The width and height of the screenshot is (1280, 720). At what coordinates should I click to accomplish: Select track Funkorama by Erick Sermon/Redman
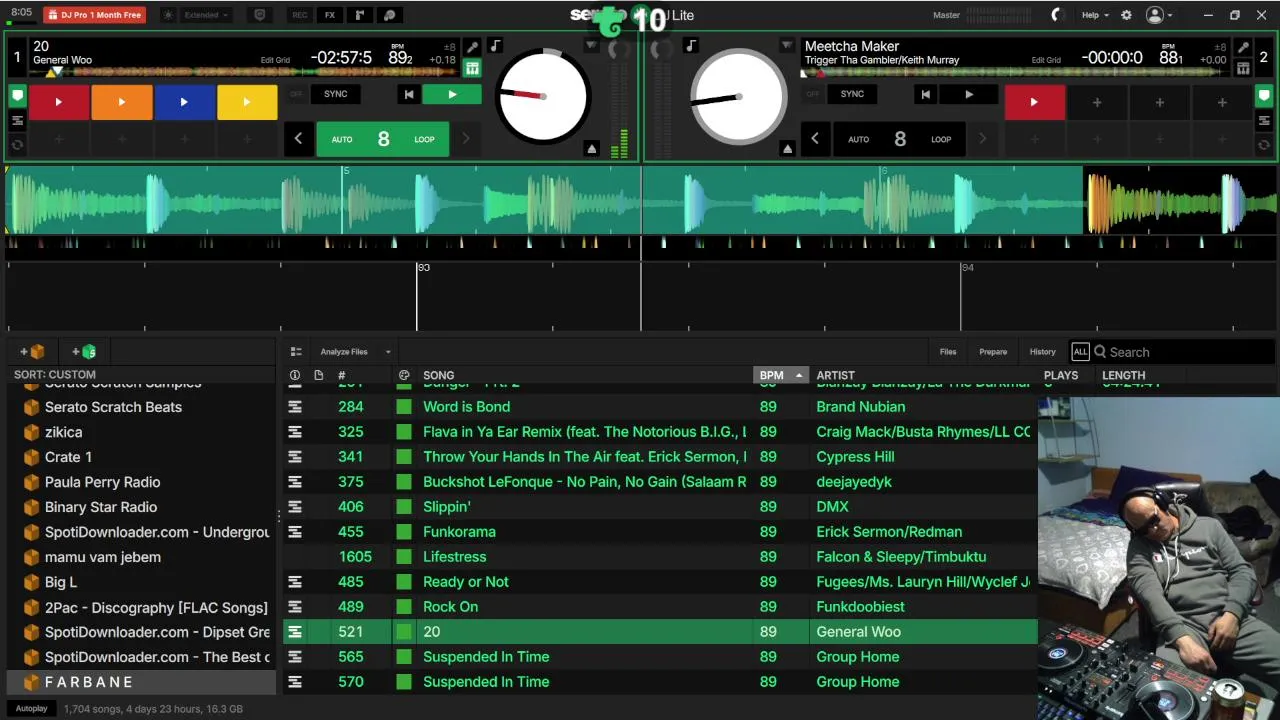point(660,532)
